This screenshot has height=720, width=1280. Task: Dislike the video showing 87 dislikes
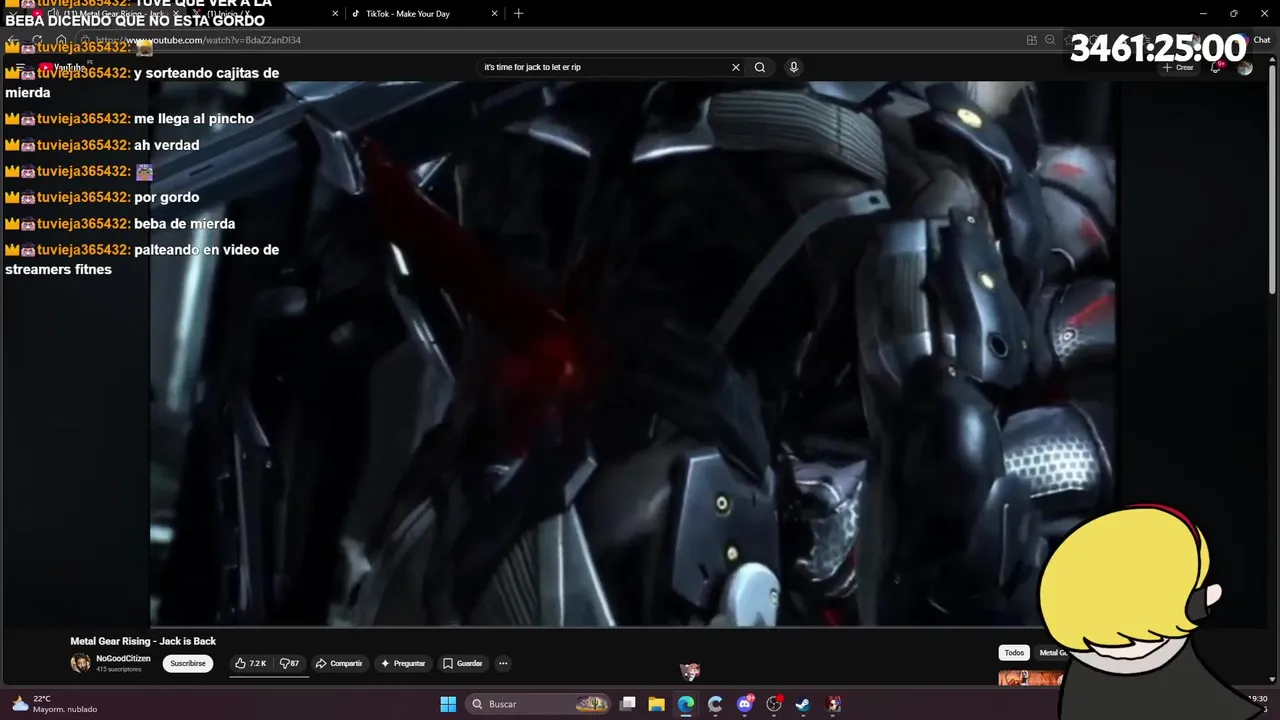click(290, 663)
